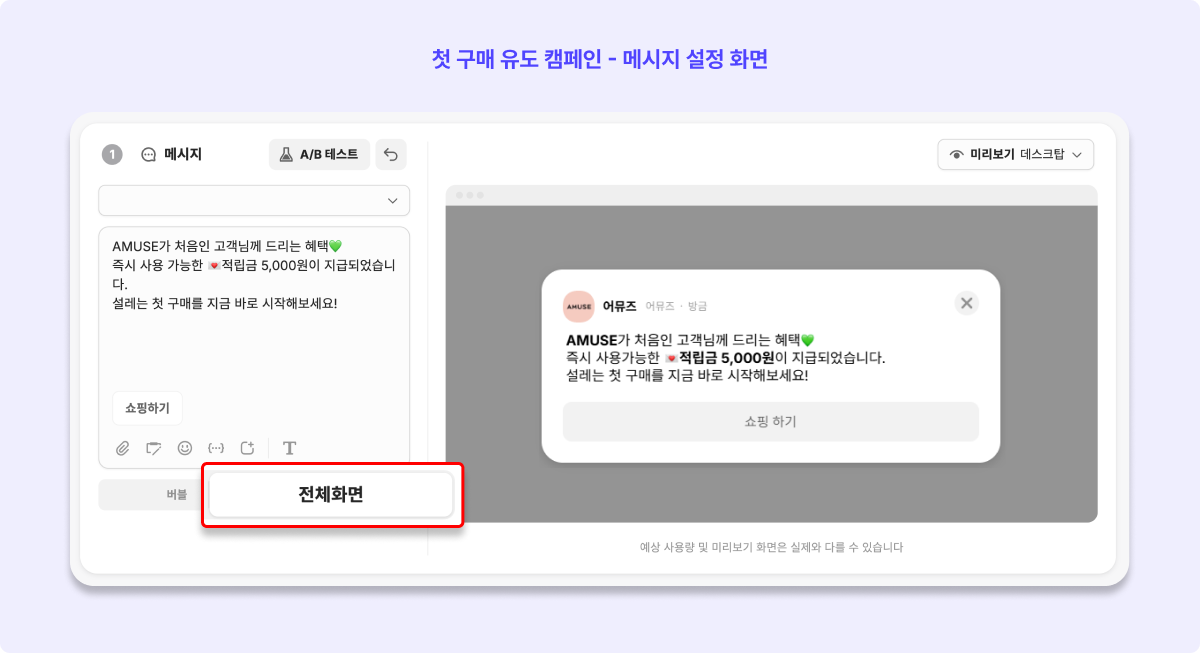Click the 메시지 section heading
The image size is (1200, 653).
point(183,155)
